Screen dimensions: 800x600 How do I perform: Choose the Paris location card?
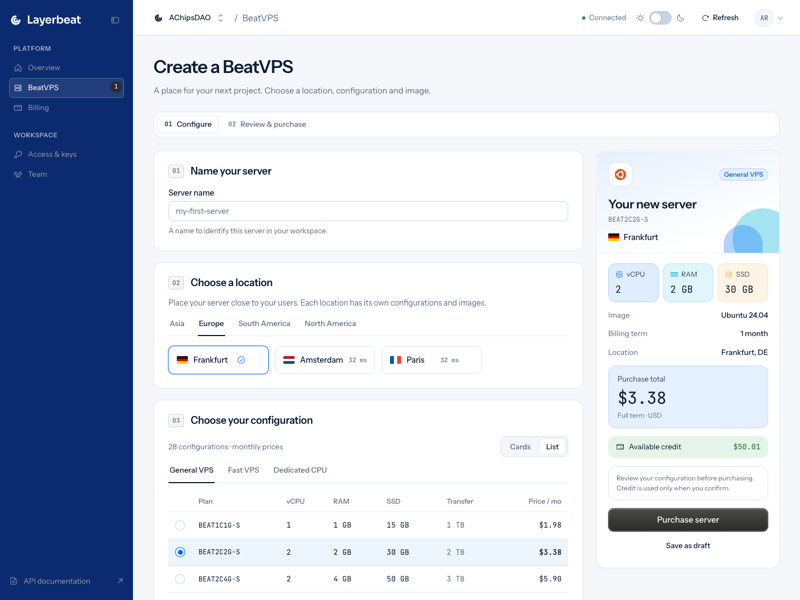tap(432, 360)
